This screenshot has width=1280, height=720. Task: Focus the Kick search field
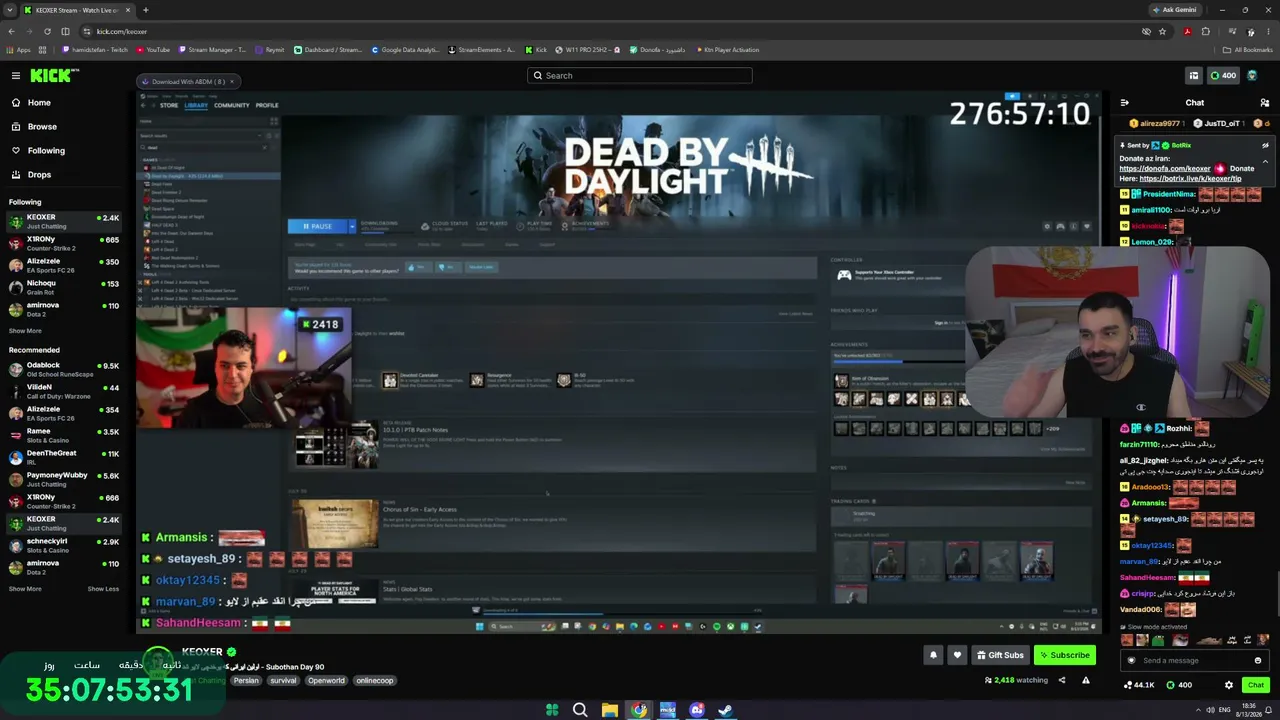(640, 75)
